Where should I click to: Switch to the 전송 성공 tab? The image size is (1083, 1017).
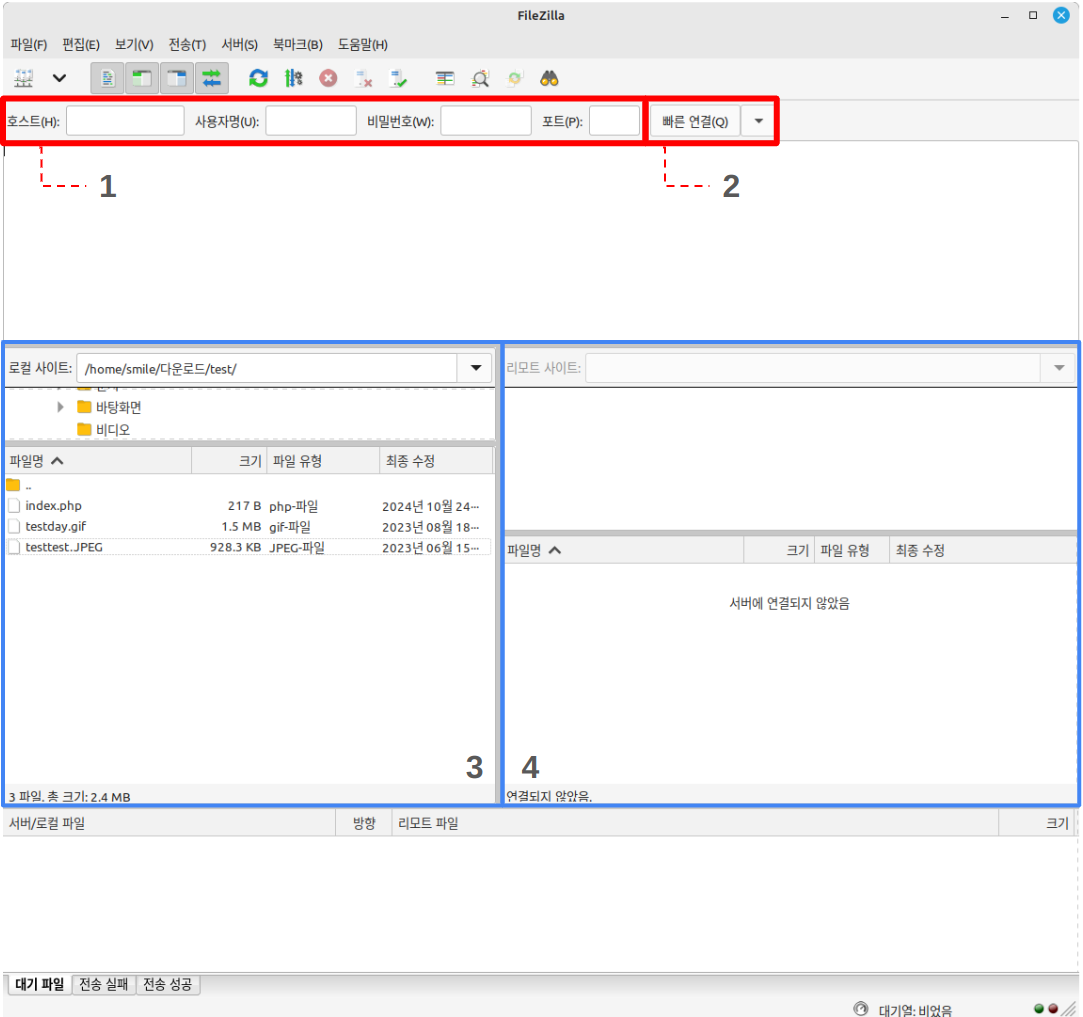[x=168, y=985]
